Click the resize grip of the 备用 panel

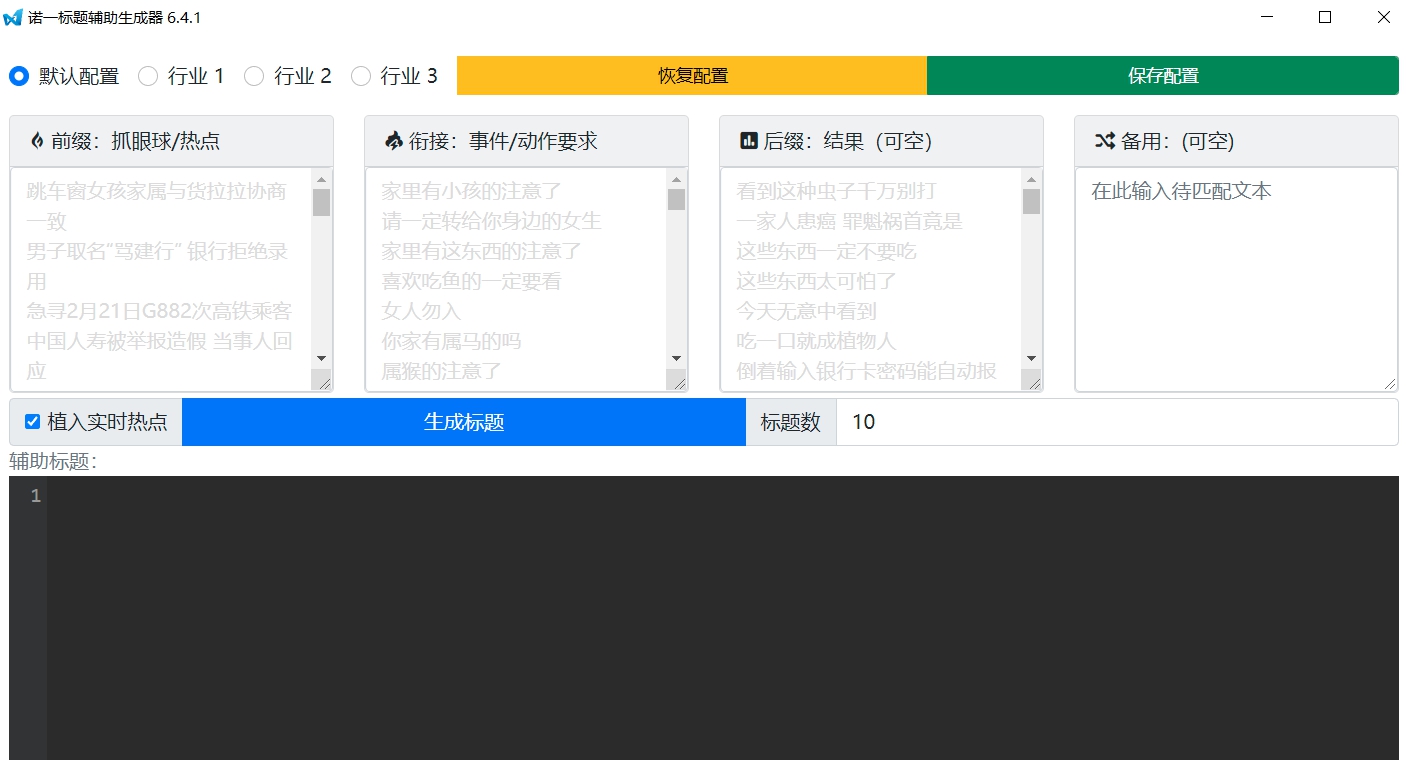point(1392,382)
